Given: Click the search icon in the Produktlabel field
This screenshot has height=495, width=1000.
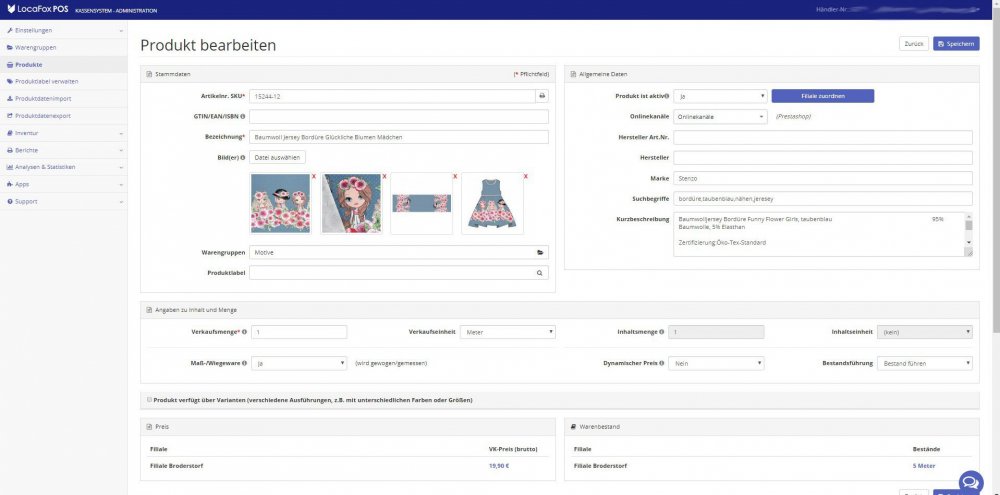Looking at the screenshot, I should [540, 273].
